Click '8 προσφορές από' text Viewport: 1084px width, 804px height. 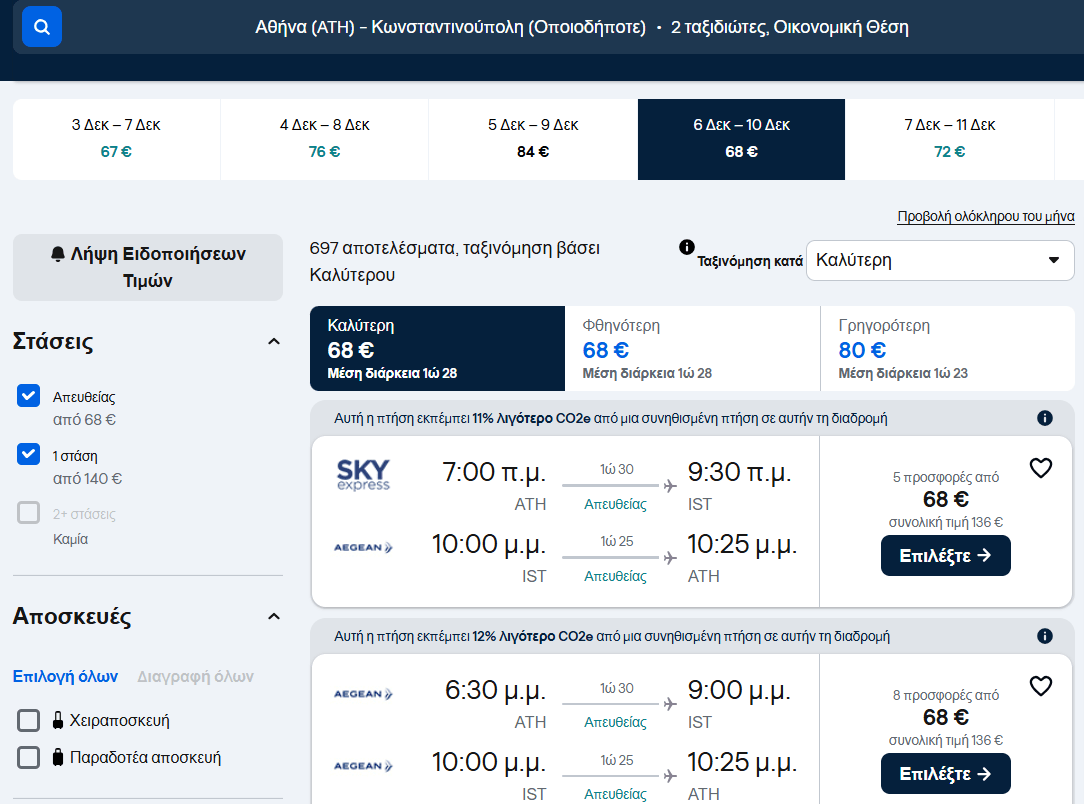coord(945,695)
